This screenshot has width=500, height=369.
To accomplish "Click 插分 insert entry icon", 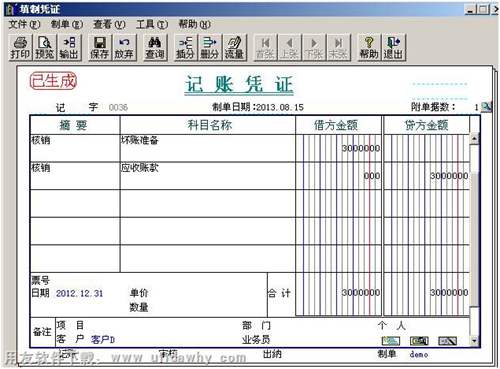I will 186,48.
